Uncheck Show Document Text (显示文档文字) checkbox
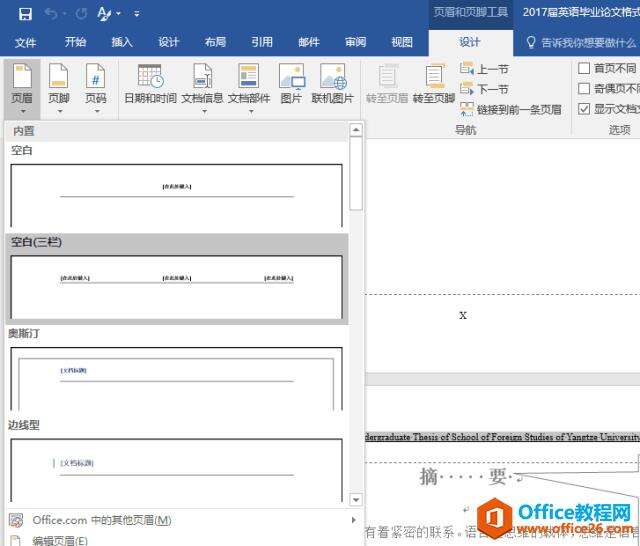The image size is (640, 546). coord(584,109)
